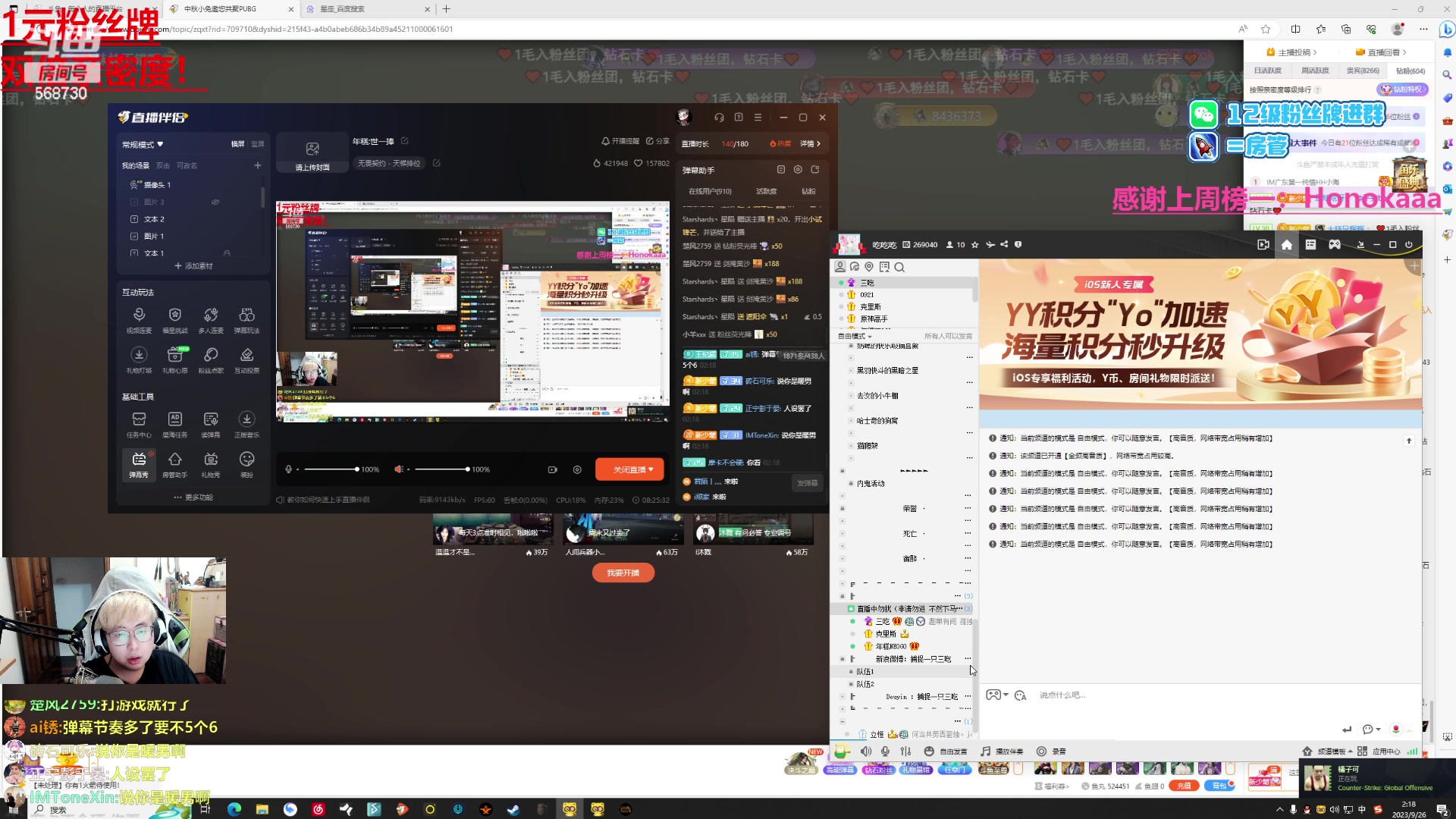This screenshot has height=819, width=1456.
Task: Open stream settings icon beside 关闭直播
Action: (577, 469)
